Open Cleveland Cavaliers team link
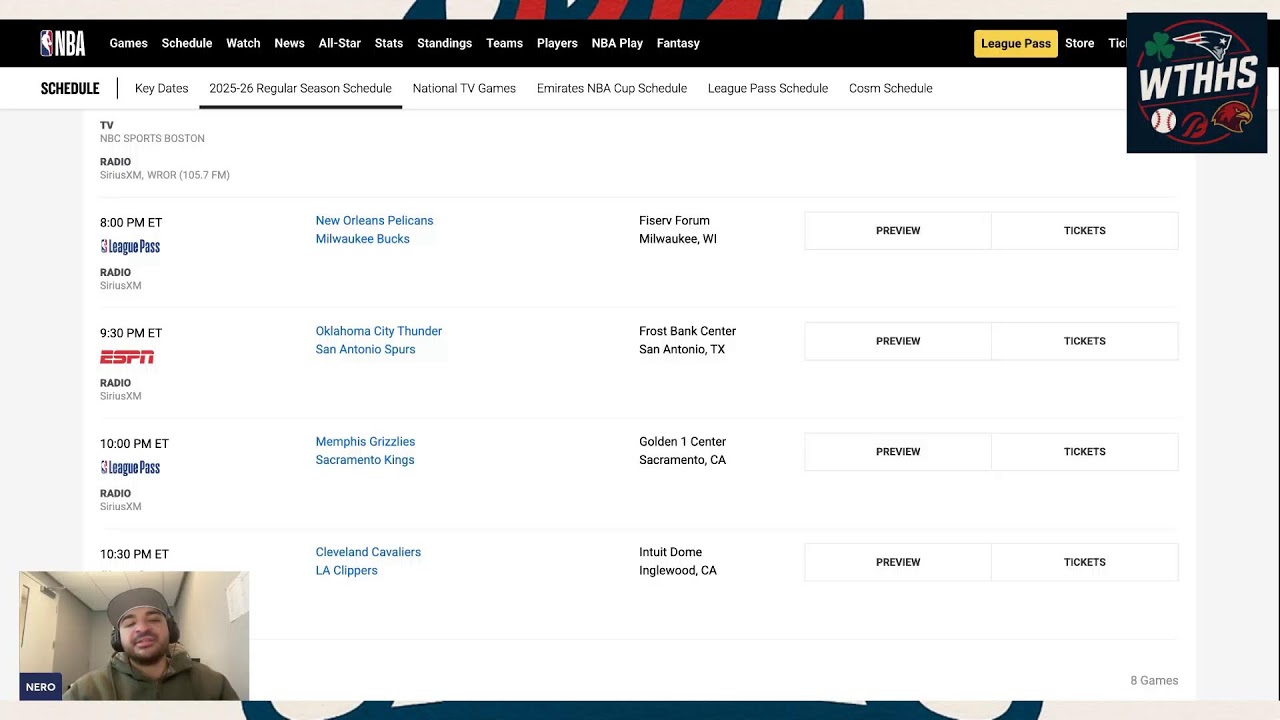This screenshot has width=1280, height=720. tap(368, 552)
